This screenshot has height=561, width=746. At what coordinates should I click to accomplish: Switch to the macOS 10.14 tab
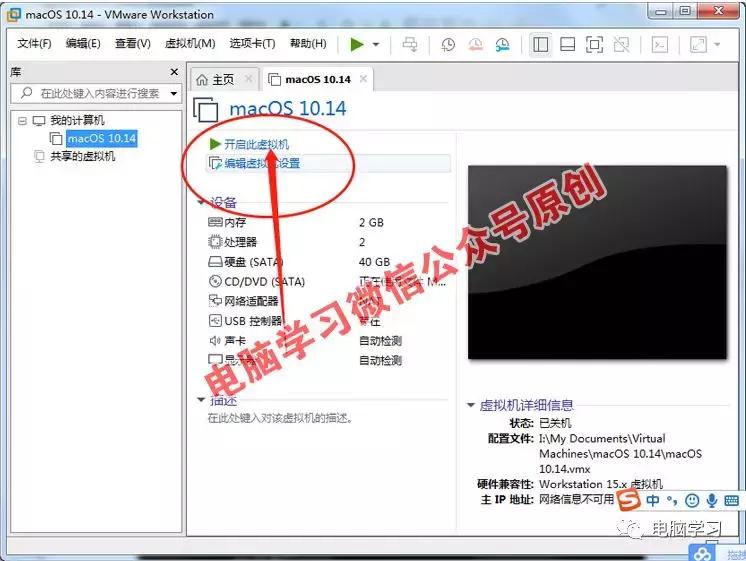pyautogui.click(x=318, y=79)
